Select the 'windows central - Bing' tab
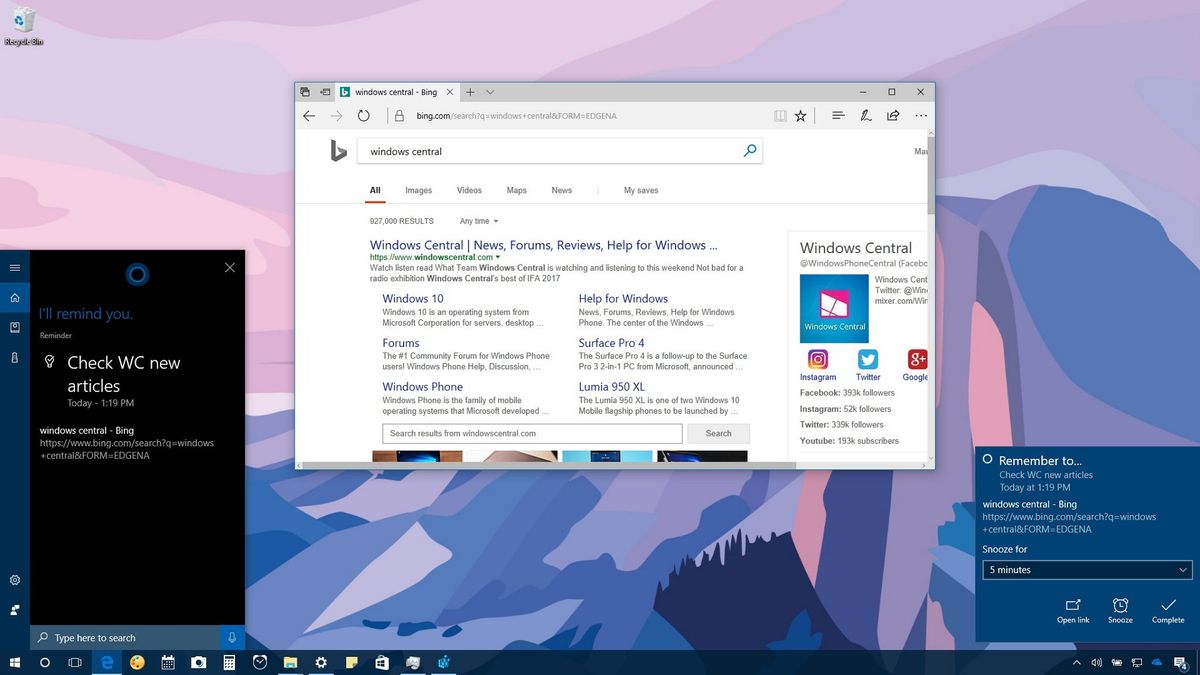 (396, 92)
